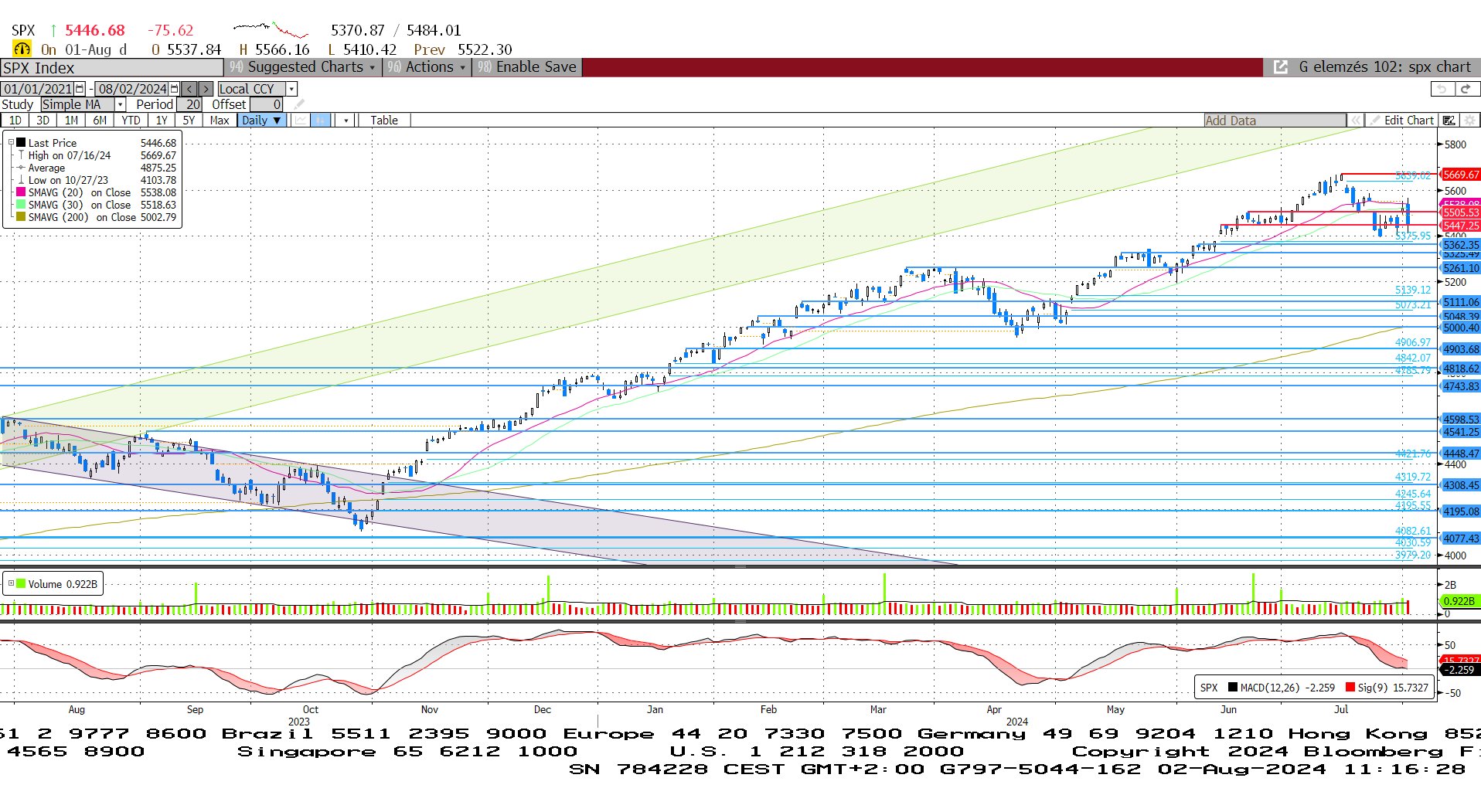This screenshot has height=812, width=1481.
Task: Click the 5261.10 blue price axis label
Action: [1461, 268]
